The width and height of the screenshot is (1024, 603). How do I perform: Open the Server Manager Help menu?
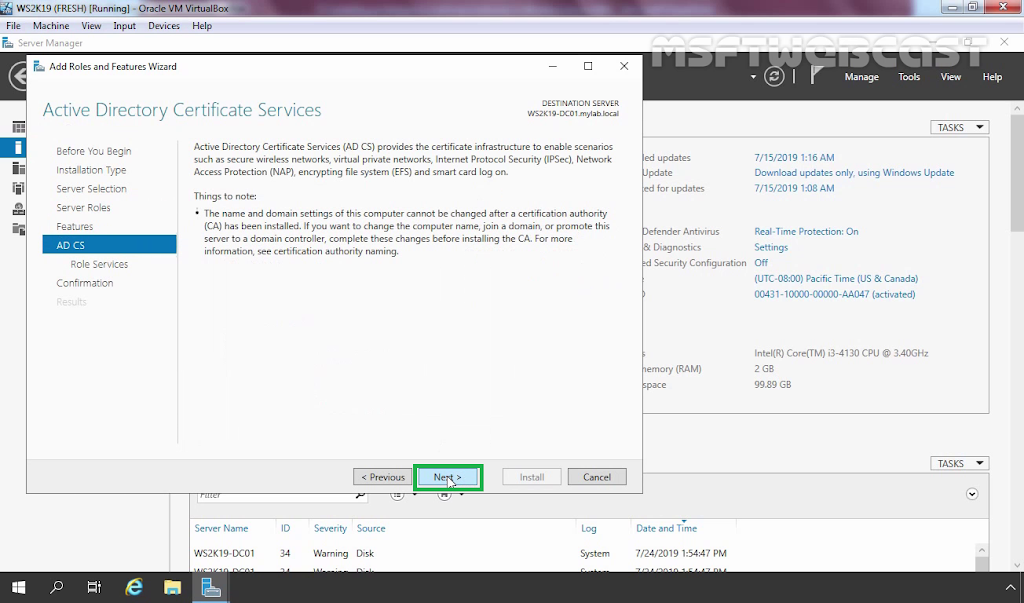992,76
